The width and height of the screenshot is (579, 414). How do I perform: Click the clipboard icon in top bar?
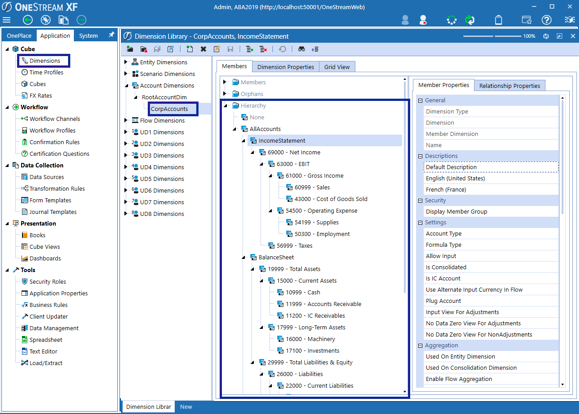(x=499, y=20)
